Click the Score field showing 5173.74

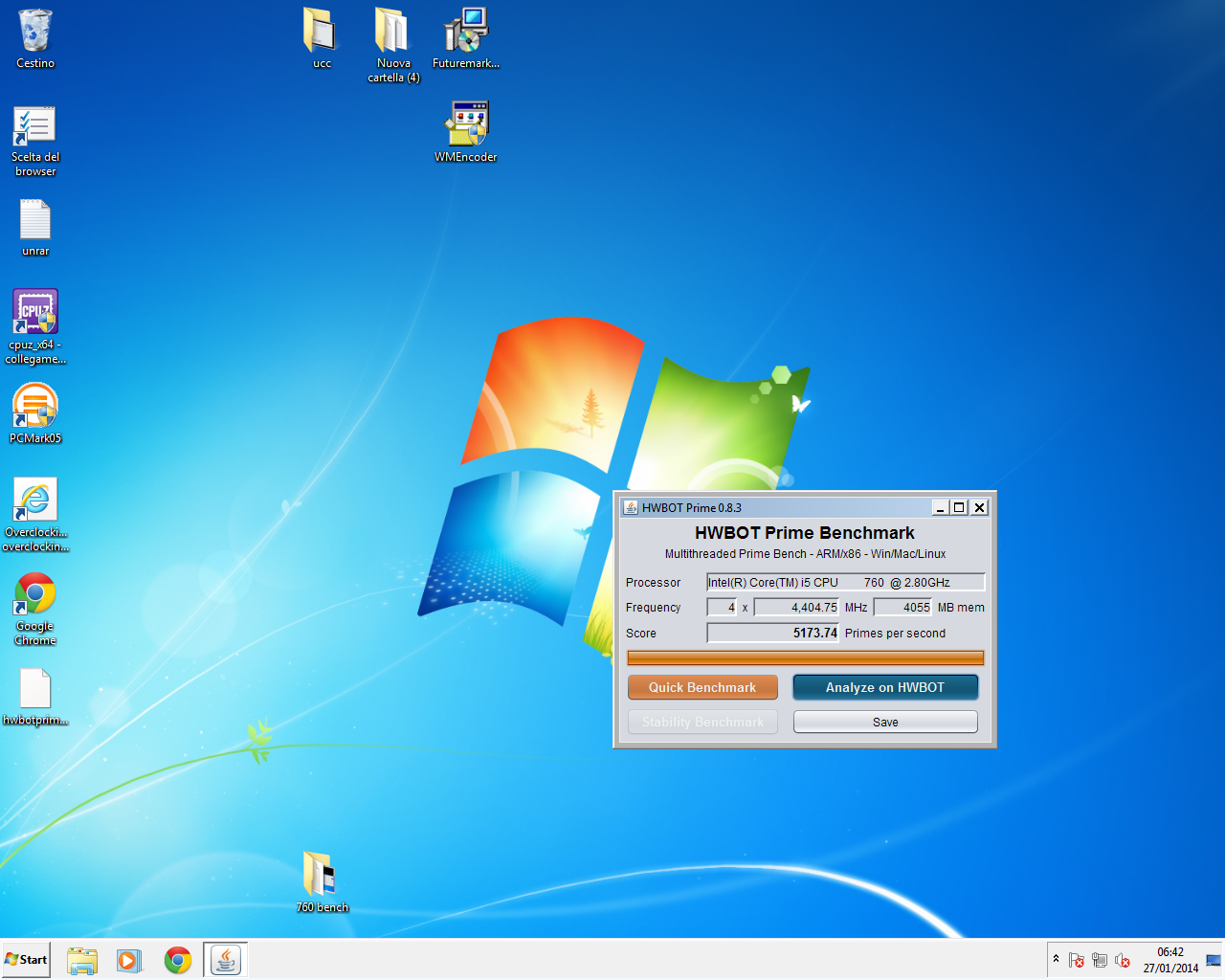[772, 633]
